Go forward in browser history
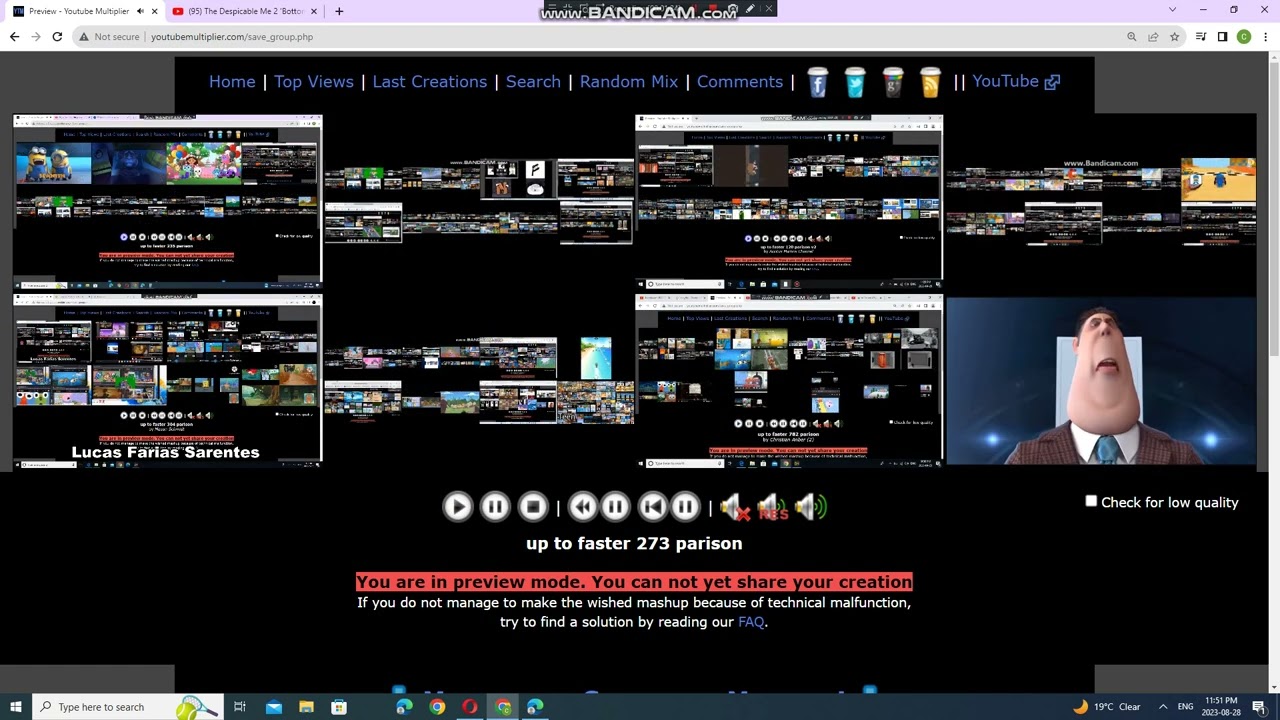Screen dimensions: 1280x720 (36, 37)
